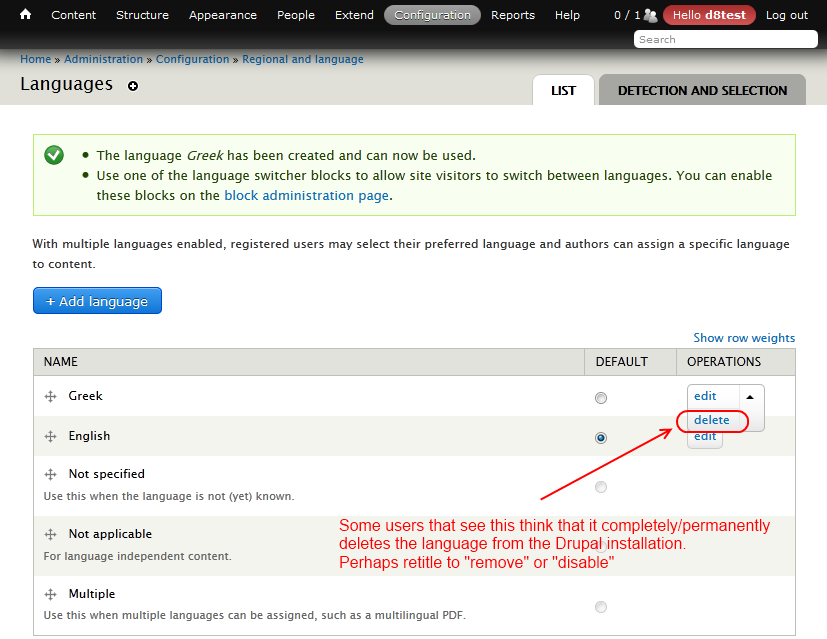Click the drag handle for the Greek row
This screenshot has width=827, height=639.
tap(50, 396)
